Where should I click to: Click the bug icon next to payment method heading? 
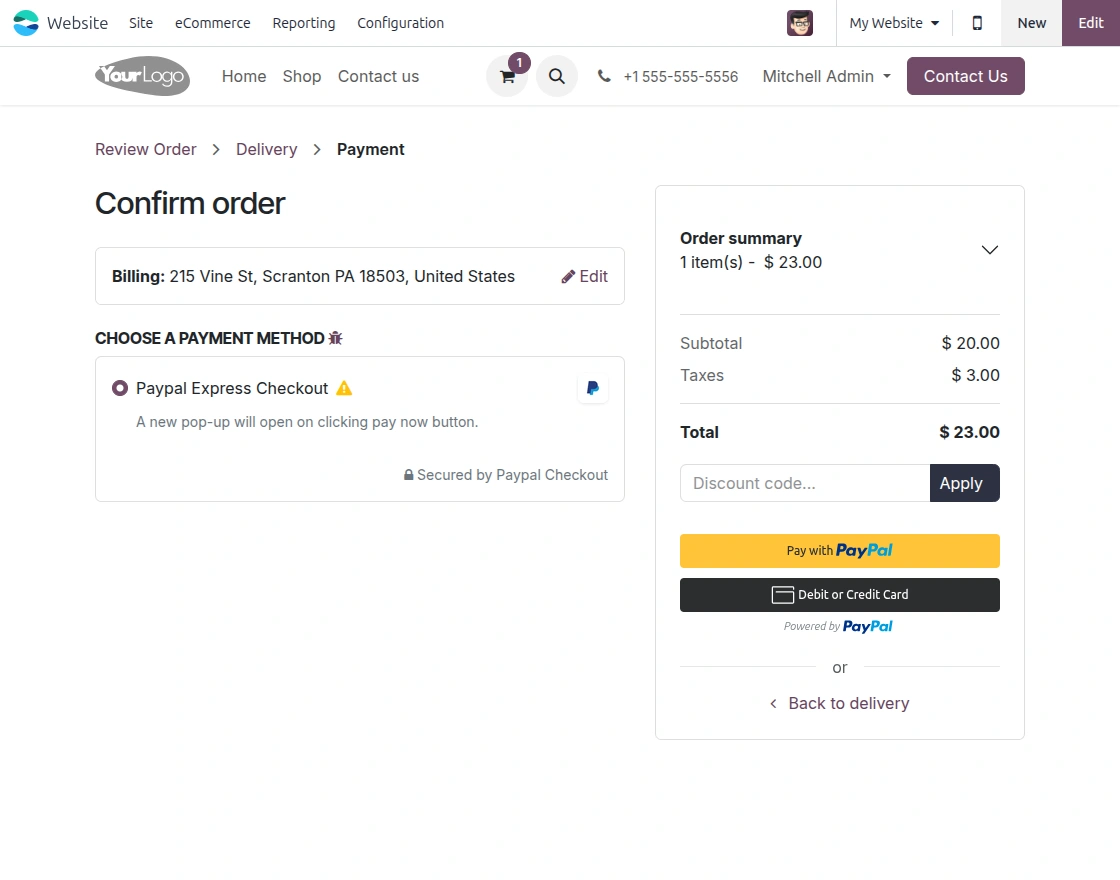pyautogui.click(x=335, y=338)
